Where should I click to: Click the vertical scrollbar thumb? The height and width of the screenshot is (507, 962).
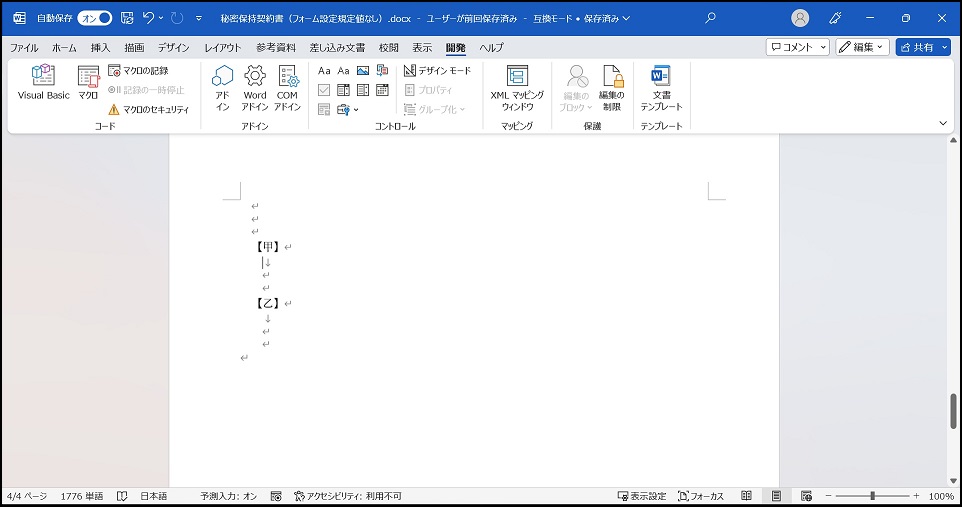click(953, 411)
